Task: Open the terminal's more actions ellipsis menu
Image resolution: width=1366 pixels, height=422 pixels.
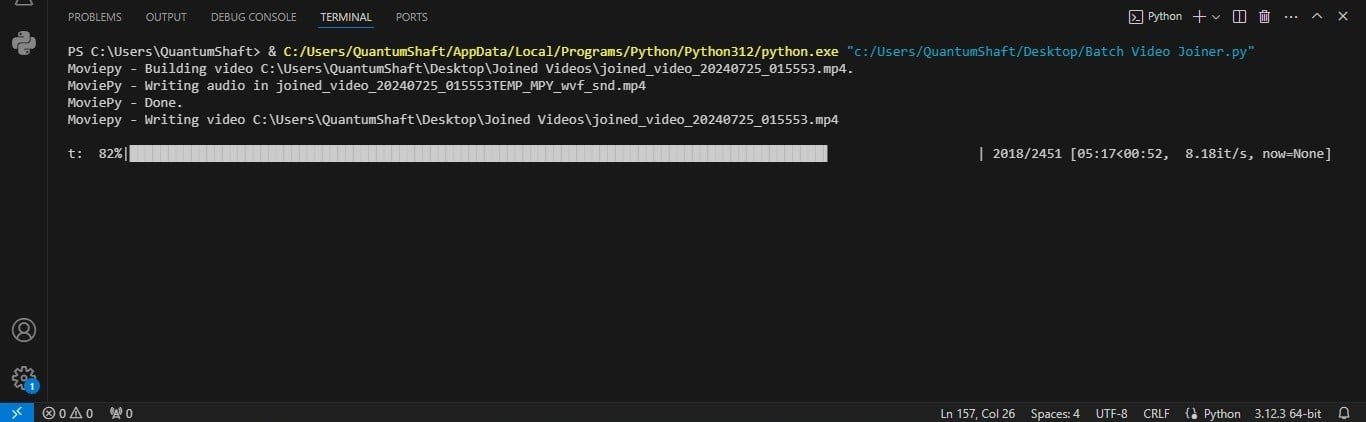Action: point(1290,17)
